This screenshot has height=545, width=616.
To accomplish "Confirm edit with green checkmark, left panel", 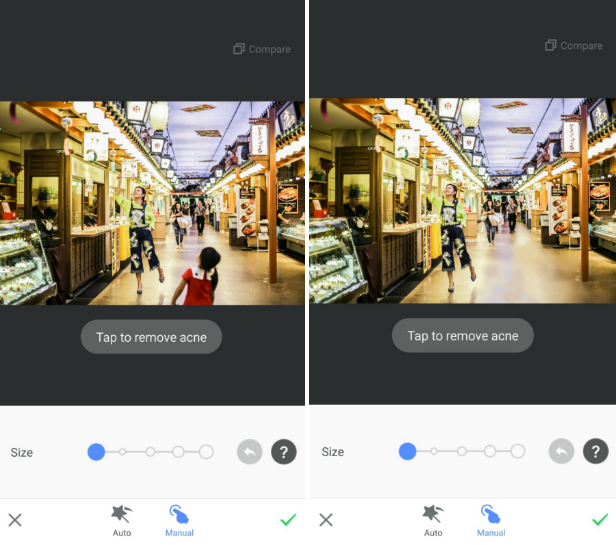I will coord(288,520).
